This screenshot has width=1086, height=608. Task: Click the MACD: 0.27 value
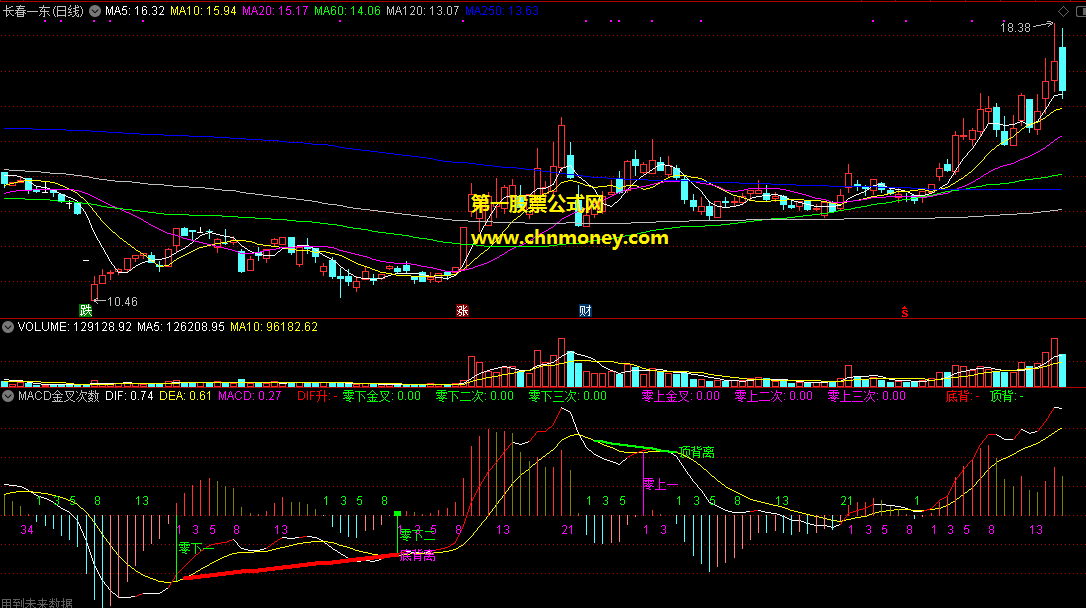pyautogui.click(x=249, y=396)
